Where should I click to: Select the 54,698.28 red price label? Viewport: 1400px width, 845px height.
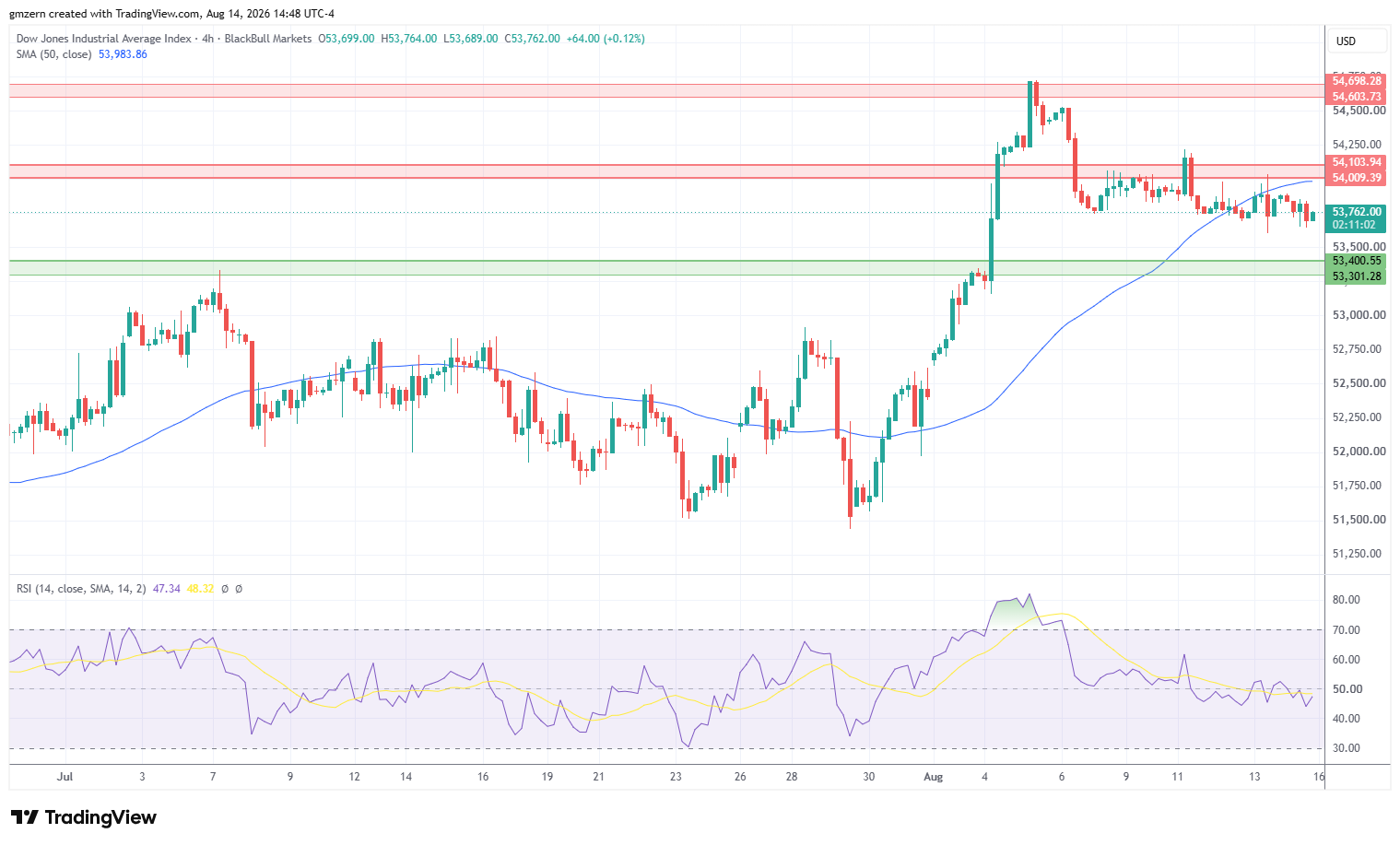click(1357, 81)
